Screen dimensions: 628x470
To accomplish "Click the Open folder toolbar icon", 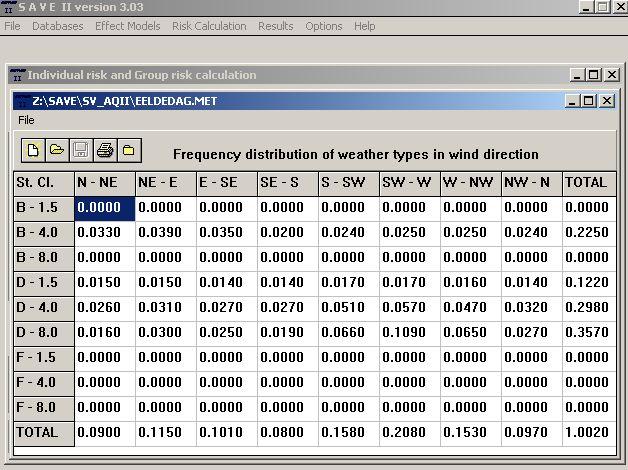I will tap(57, 151).
